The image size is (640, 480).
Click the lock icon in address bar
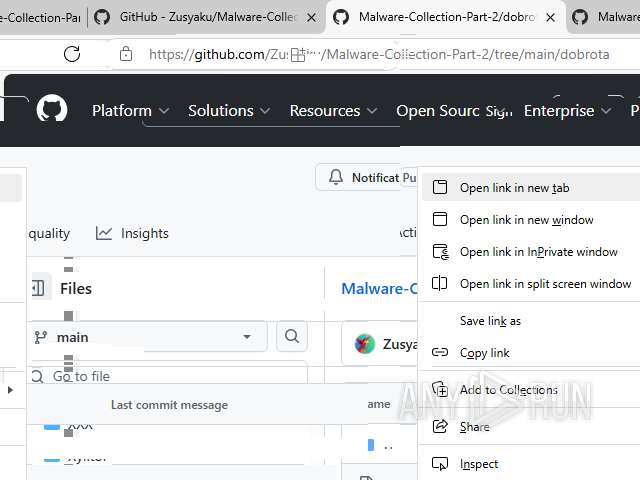tap(126, 54)
